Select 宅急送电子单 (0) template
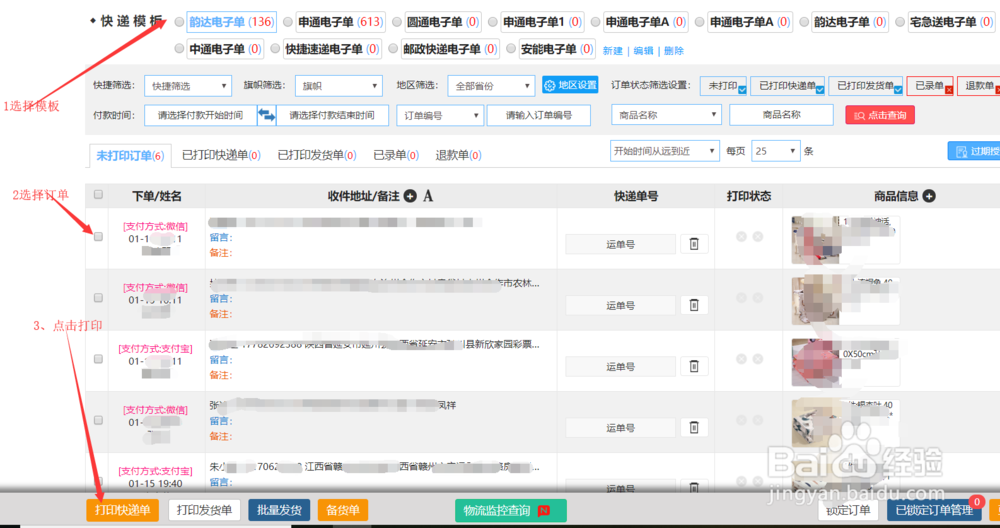1000x528 pixels. click(x=899, y=22)
